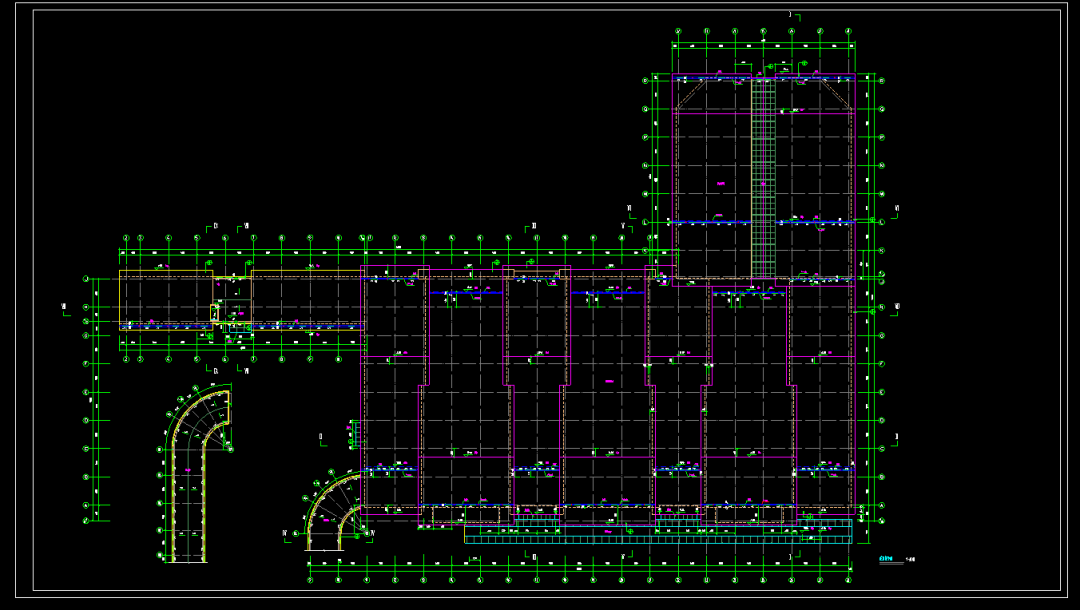Click the green hatched vertical strip in tall wing
The image size is (1080, 610).
click(763, 178)
